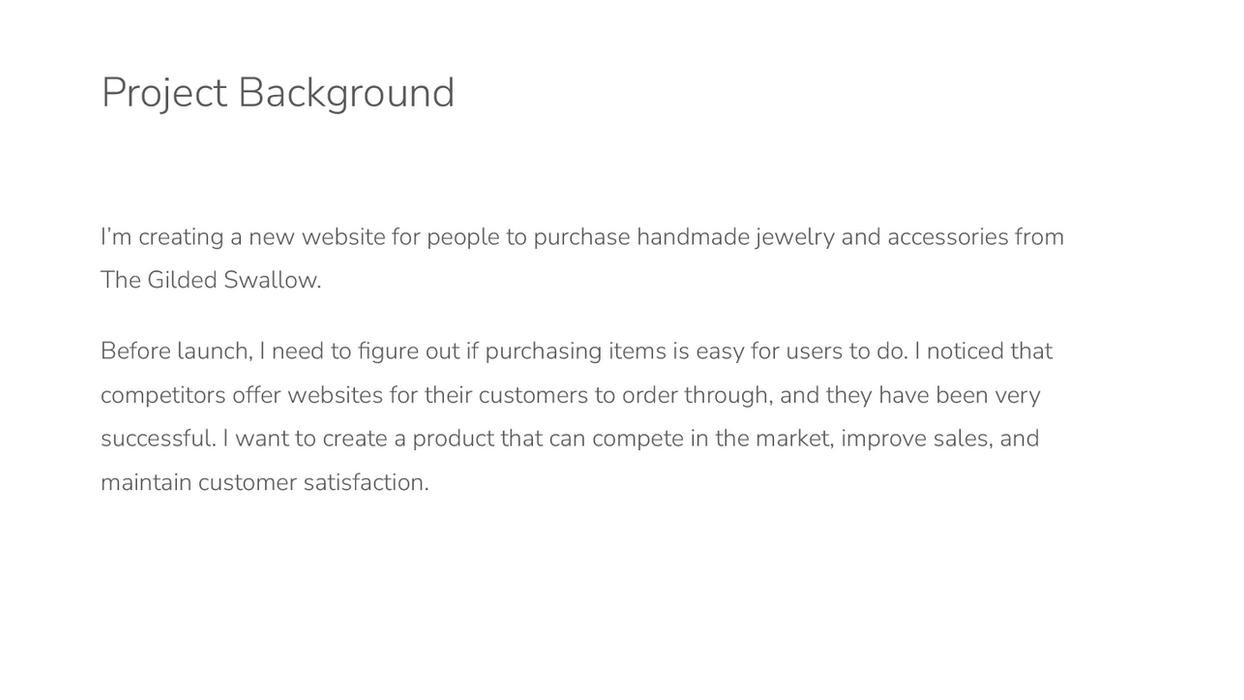Click "The Gilded Swallow" text
This screenshot has width=1244, height=700.
(x=210, y=280)
